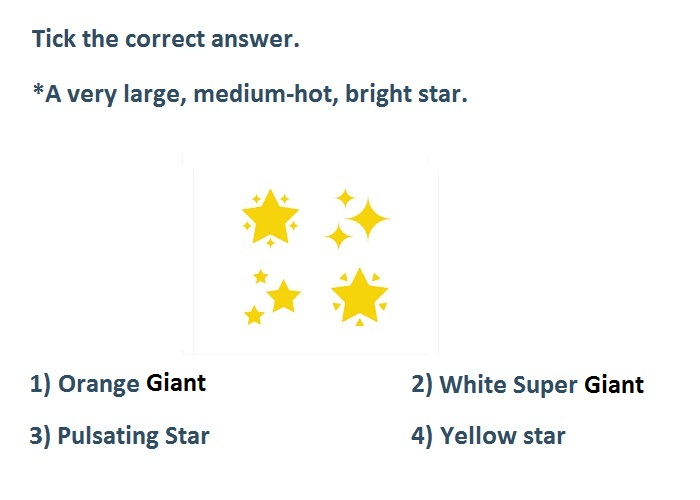
Task: Tick the Yellow star answer
Action: point(488,436)
